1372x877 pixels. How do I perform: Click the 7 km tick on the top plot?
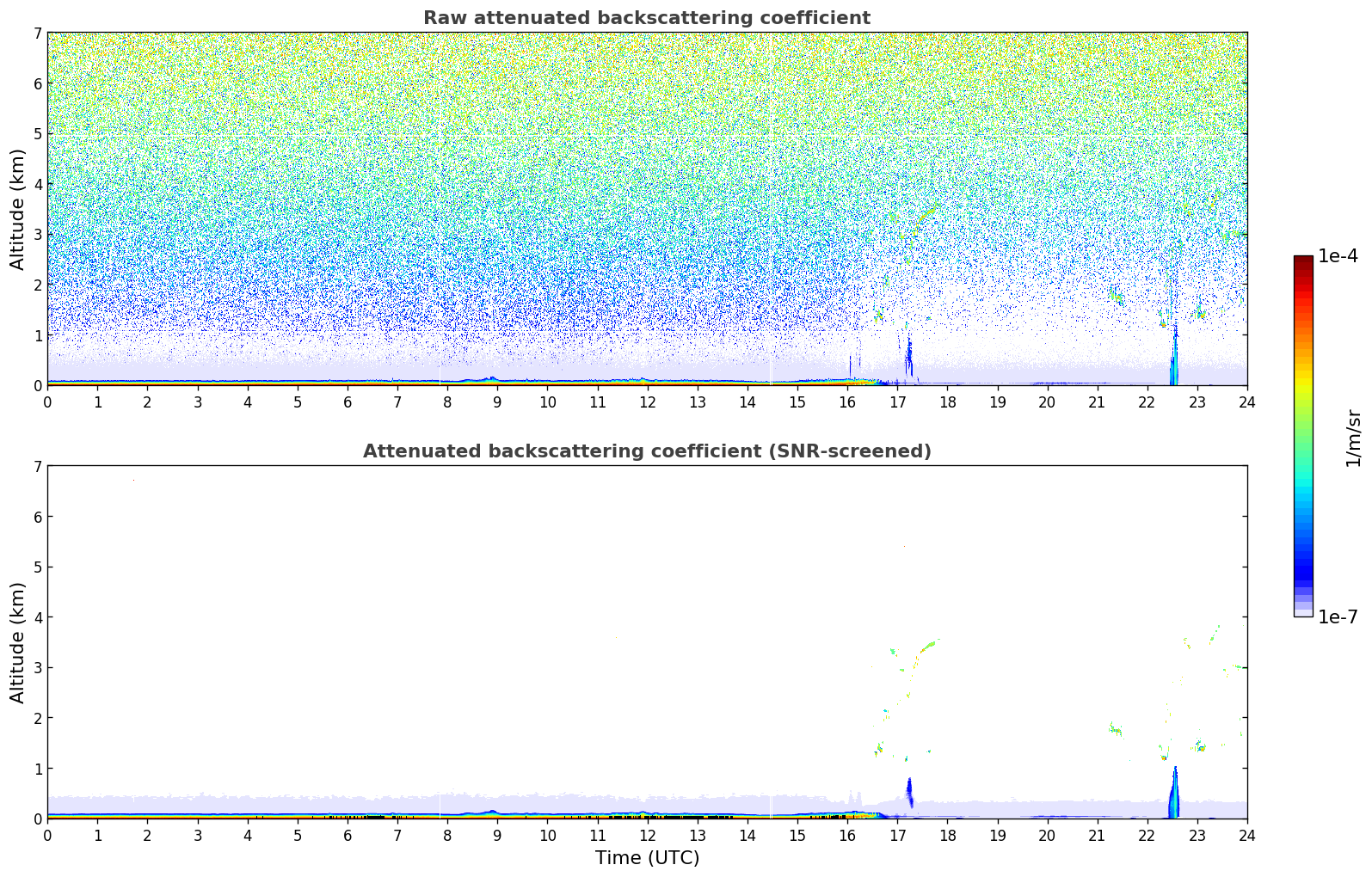click(x=37, y=34)
